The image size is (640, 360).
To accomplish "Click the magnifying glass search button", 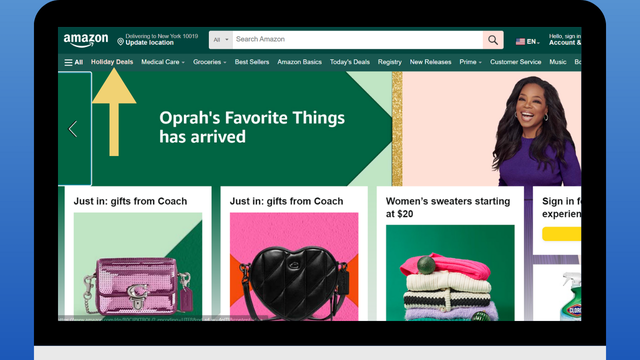I will pyautogui.click(x=493, y=40).
